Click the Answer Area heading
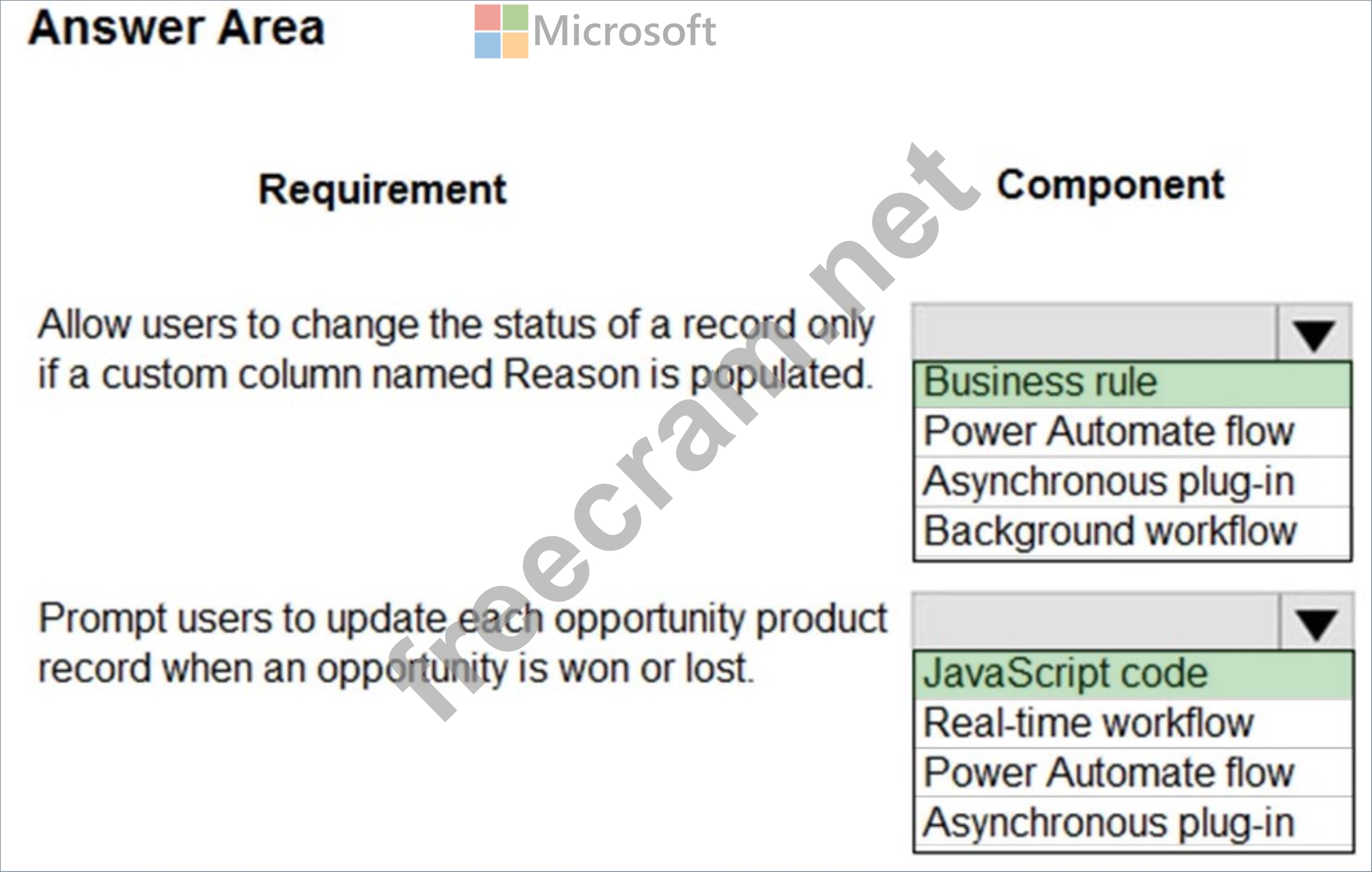 point(177,29)
